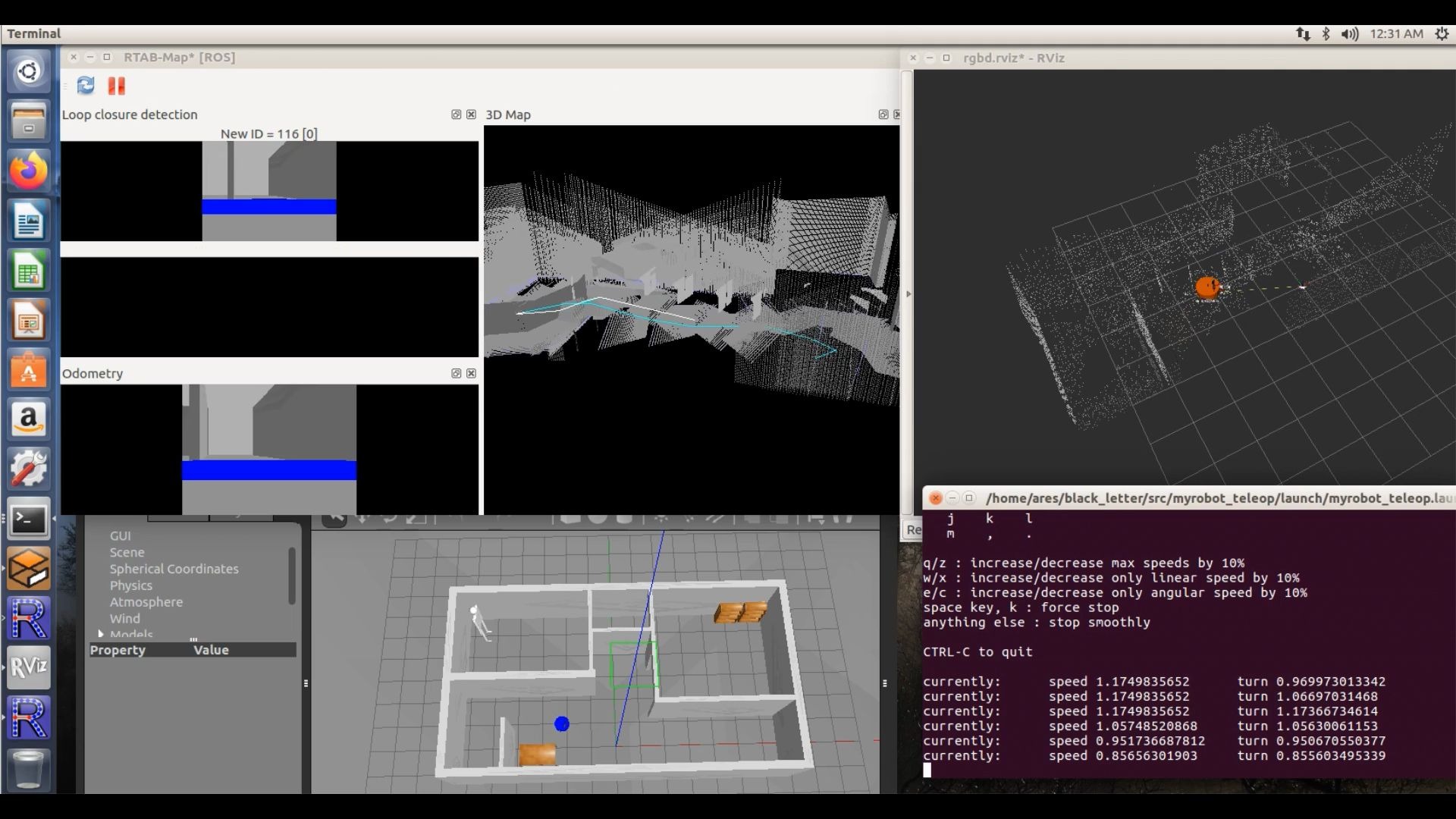This screenshot has width=1456, height=819.
Task: Click the clock showing 12:31 AM
Action: click(1396, 33)
